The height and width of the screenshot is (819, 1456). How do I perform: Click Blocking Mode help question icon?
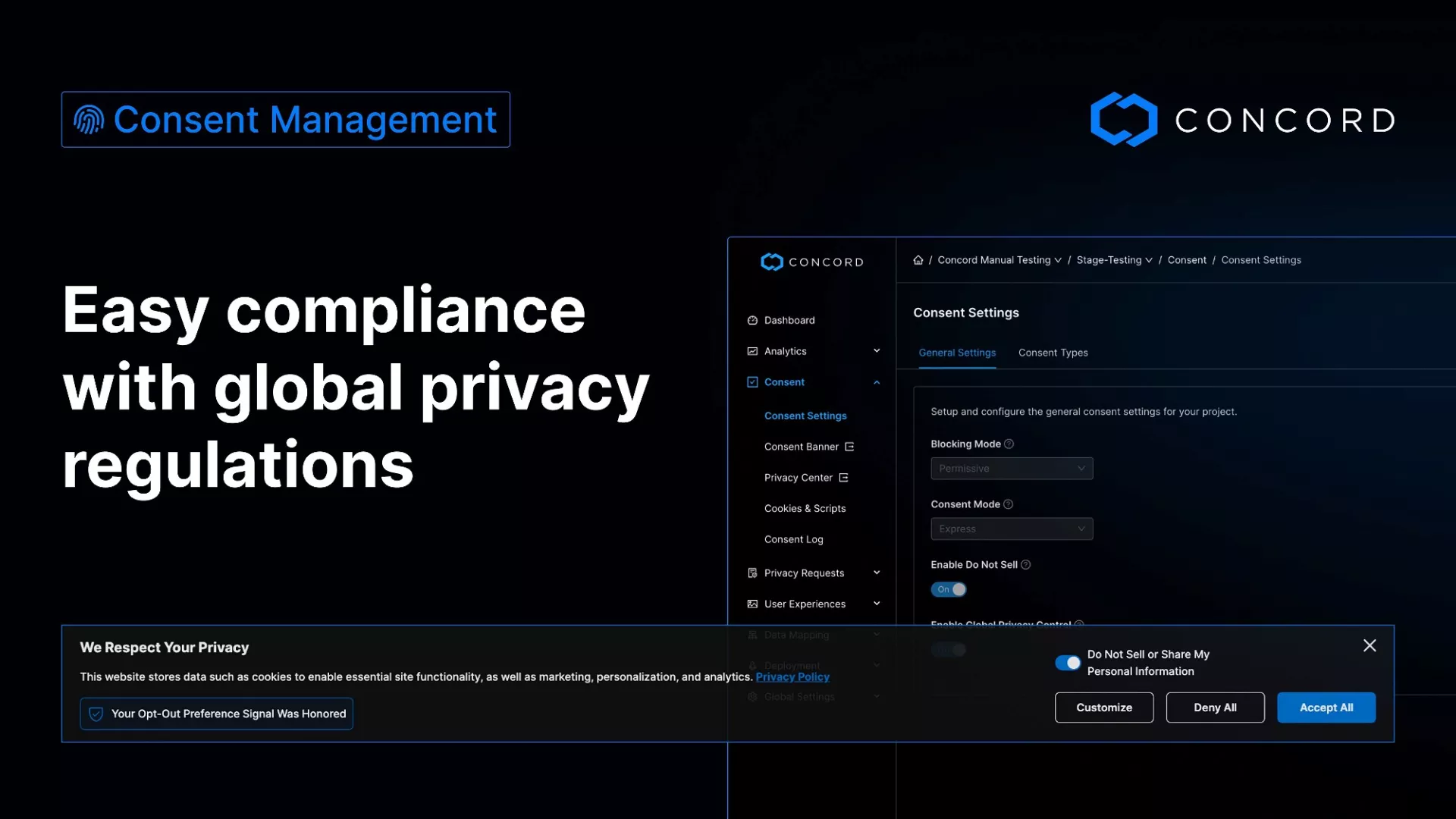[x=1009, y=444]
